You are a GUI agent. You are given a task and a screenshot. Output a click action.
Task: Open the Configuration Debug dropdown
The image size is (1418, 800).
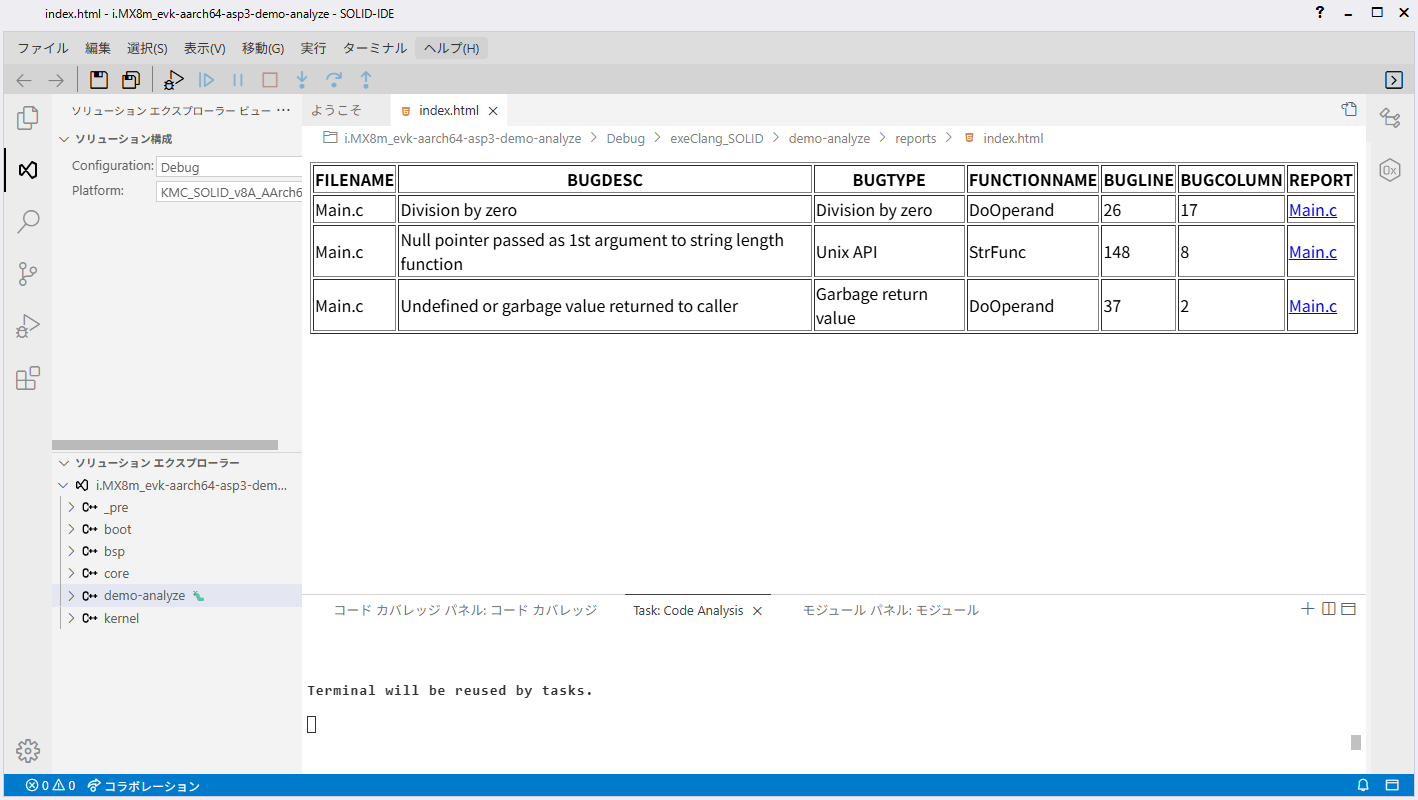tap(230, 167)
